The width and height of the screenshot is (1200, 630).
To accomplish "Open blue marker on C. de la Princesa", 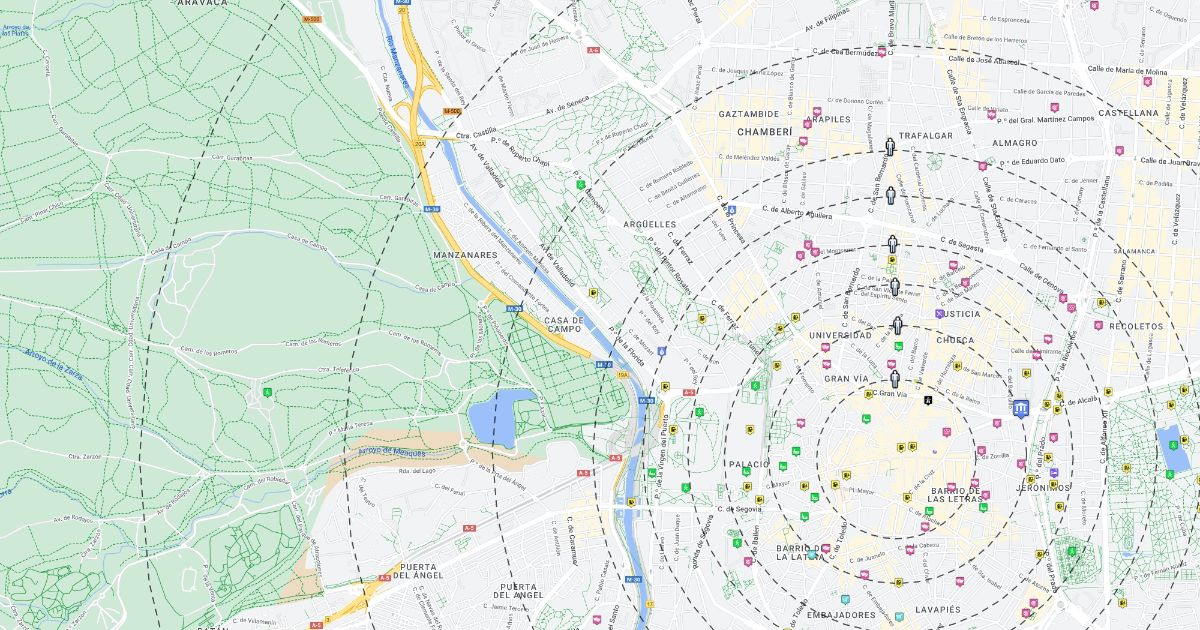I will 732,211.
